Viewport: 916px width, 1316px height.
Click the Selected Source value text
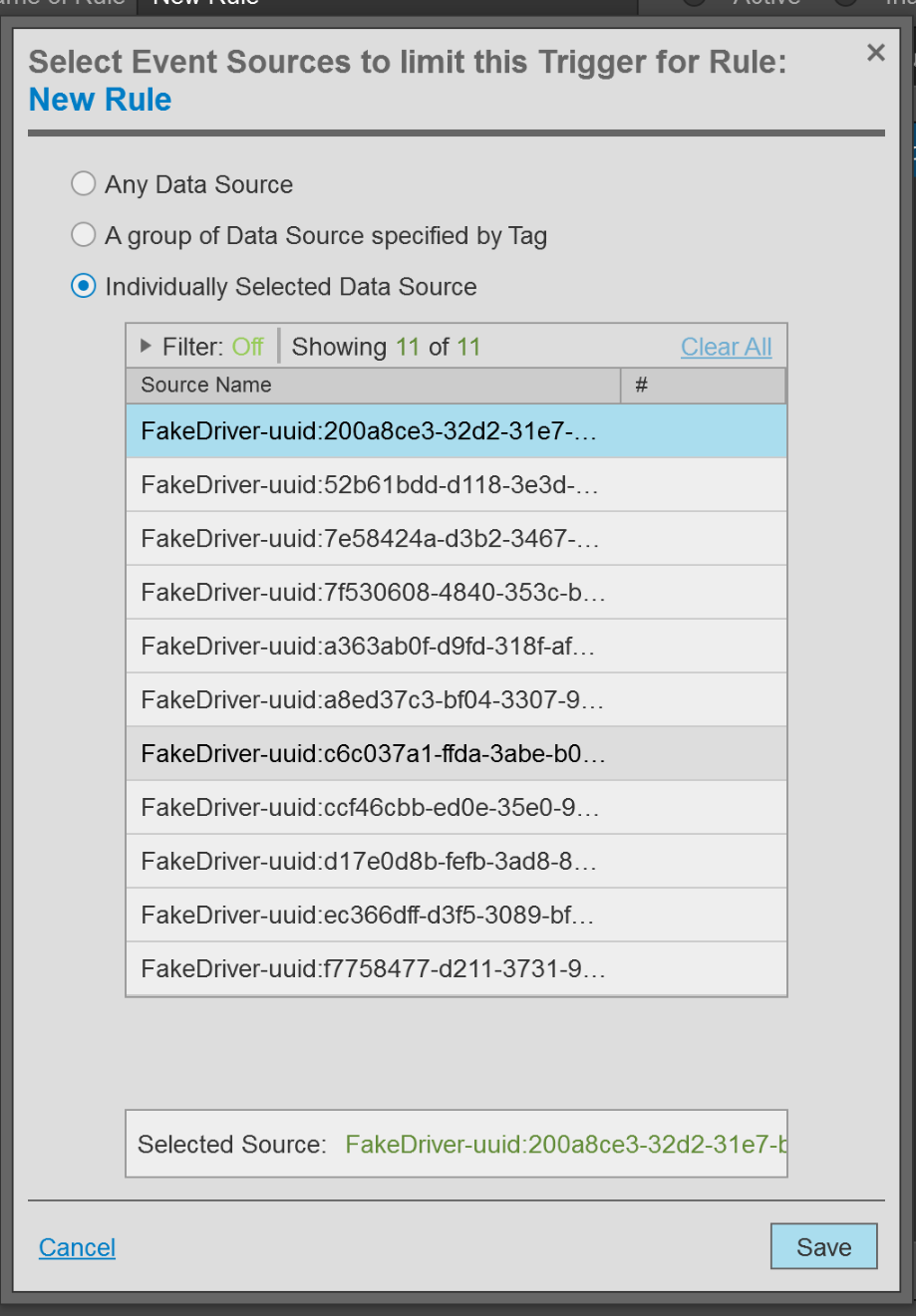(565, 1145)
